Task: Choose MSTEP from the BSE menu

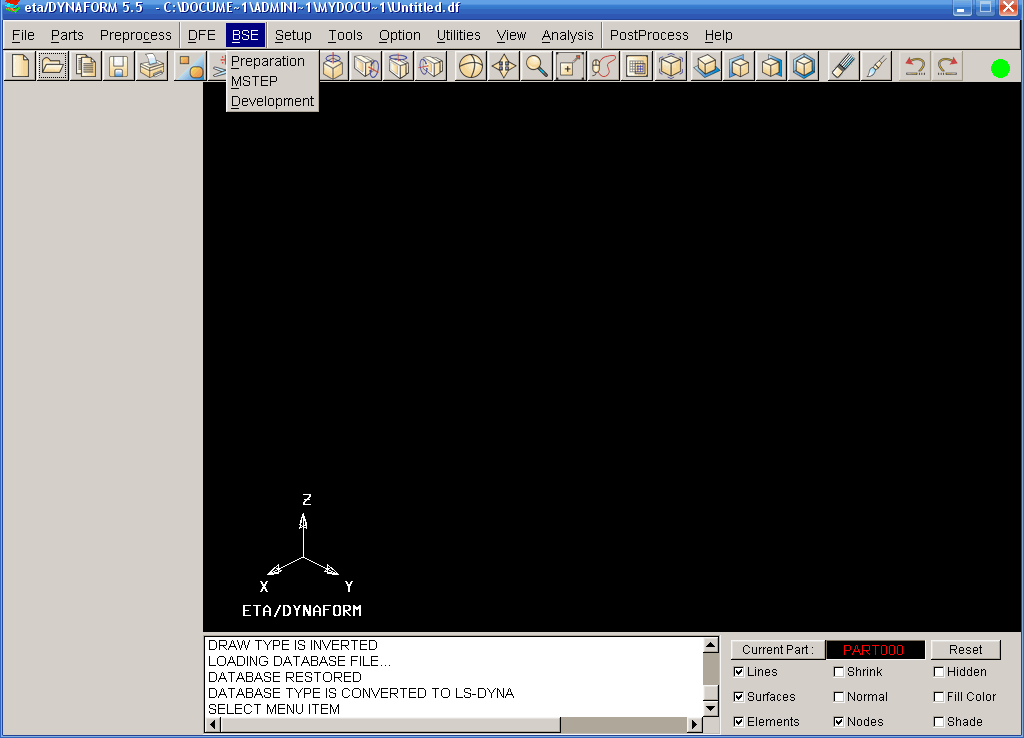Action: pyautogui.click(x=272, y=81)
